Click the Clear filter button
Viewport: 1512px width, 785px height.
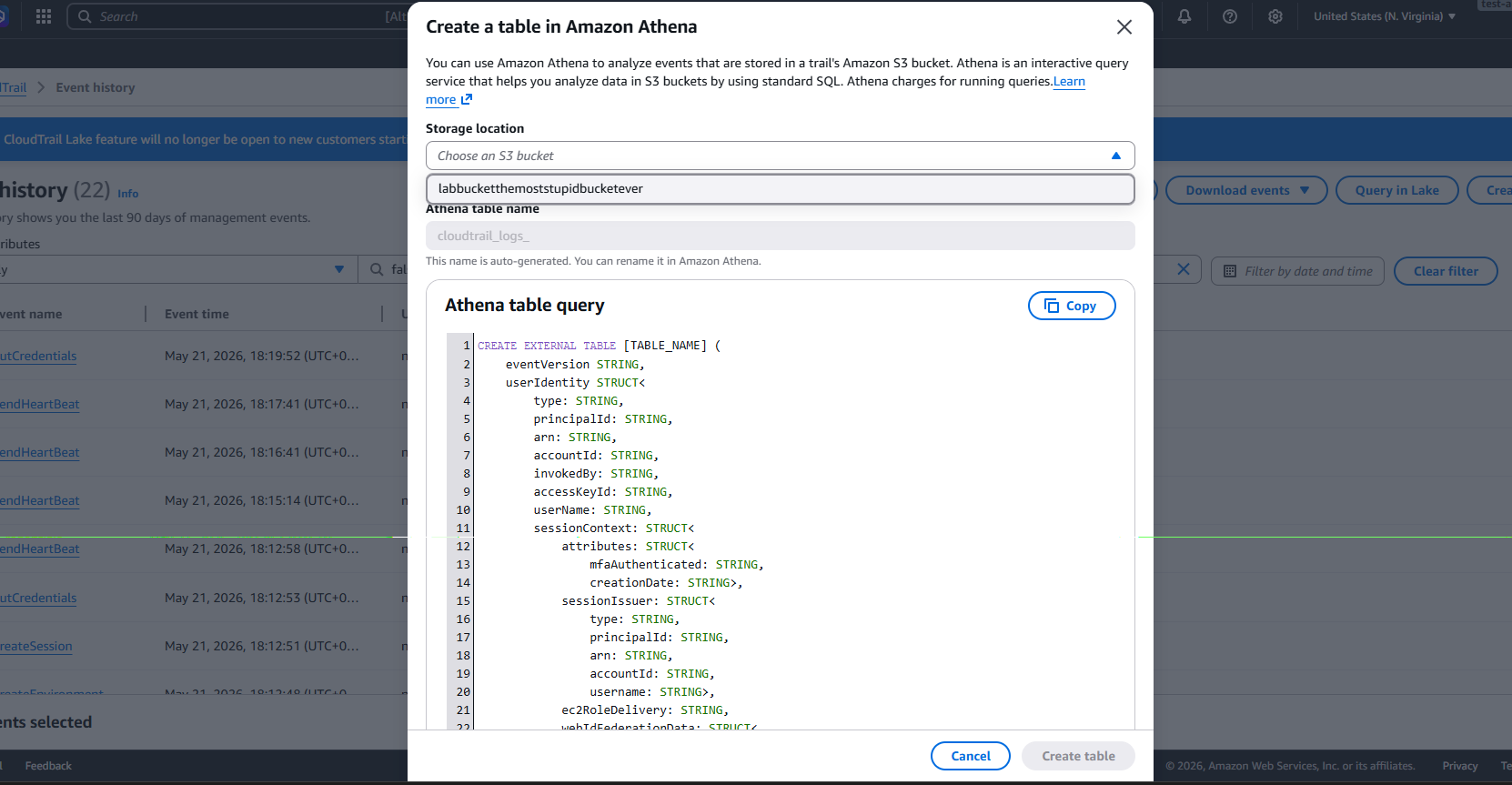point(1446,271)
